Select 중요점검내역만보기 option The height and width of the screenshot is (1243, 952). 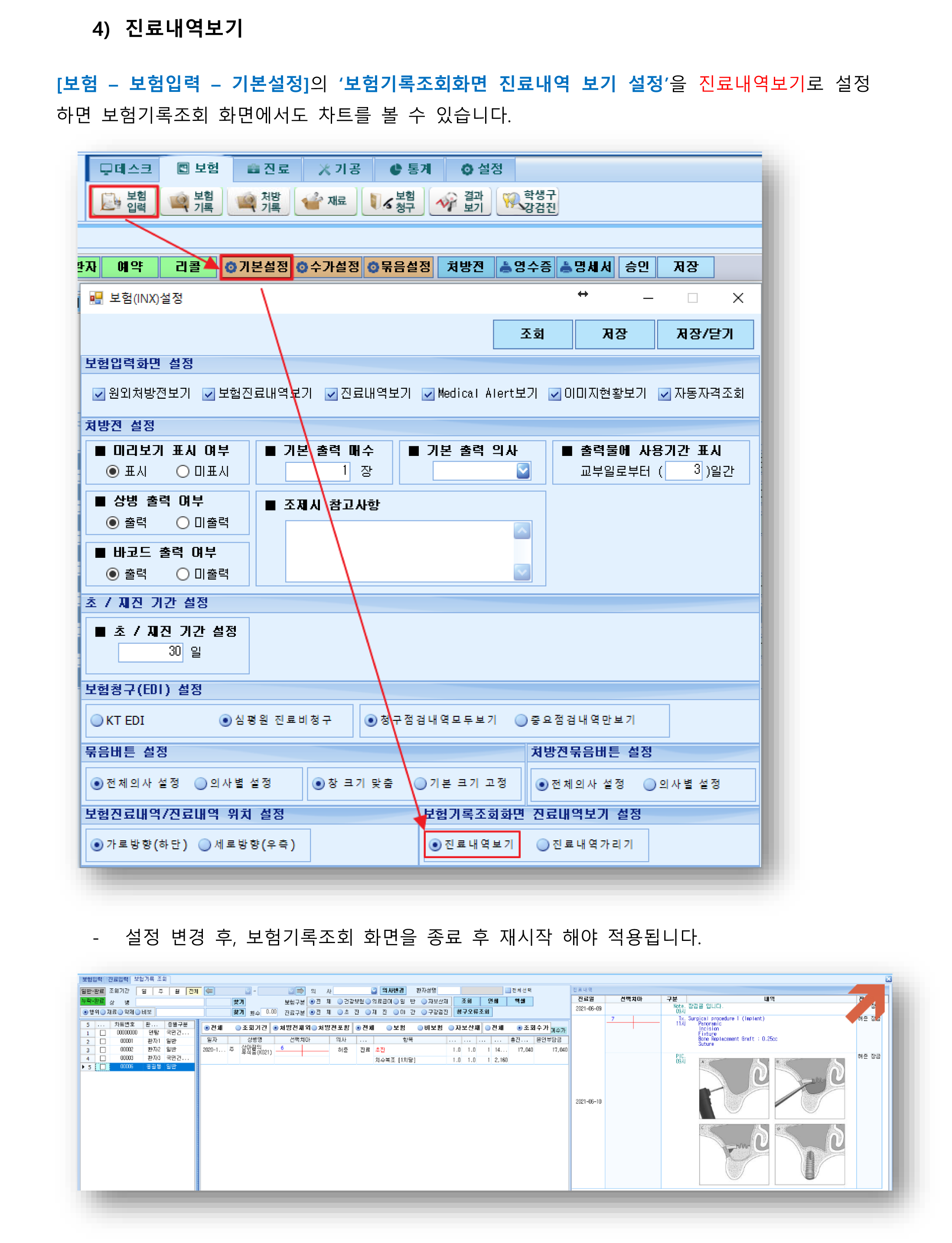coord(521,720)
